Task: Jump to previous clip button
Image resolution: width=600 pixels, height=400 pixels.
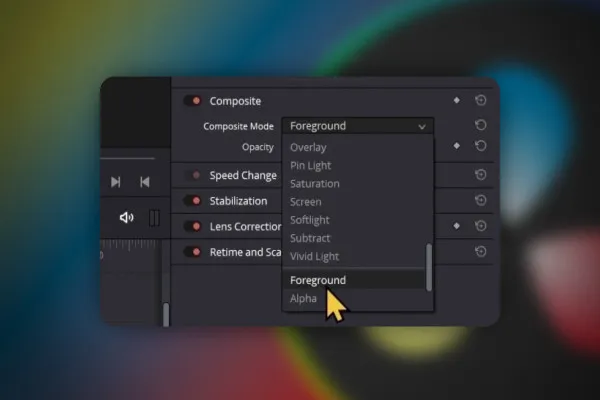Action: pyautogui.click(x=145, y=182)
